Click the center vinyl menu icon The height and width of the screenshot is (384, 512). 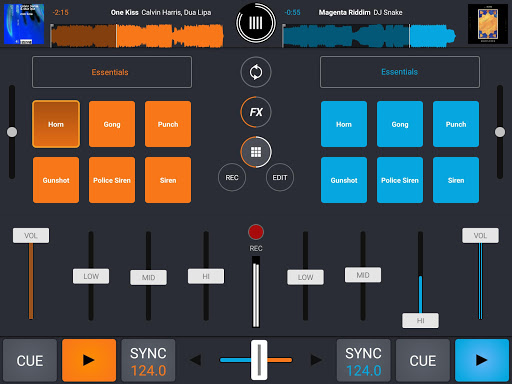pos(256,23)
